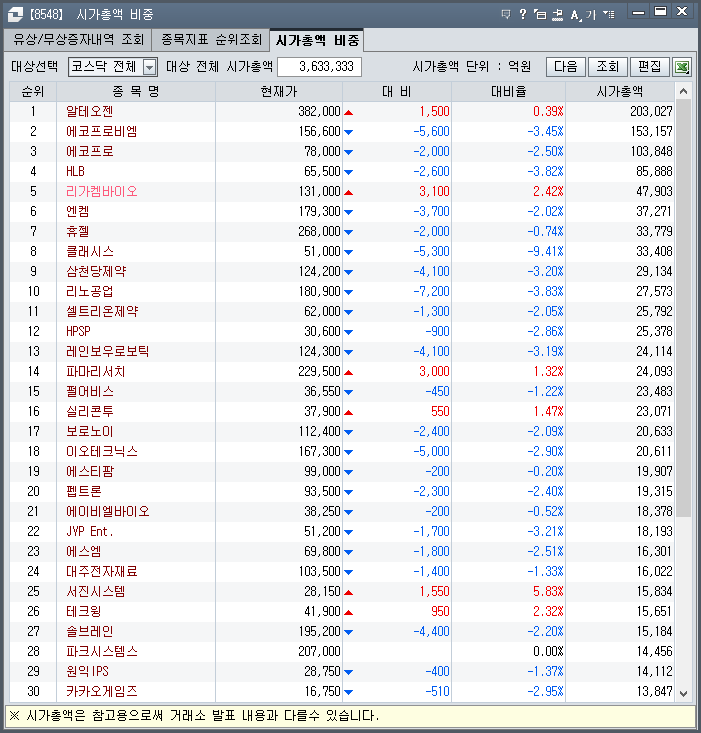Click the Korean font '가' icon

pos(591,14)
